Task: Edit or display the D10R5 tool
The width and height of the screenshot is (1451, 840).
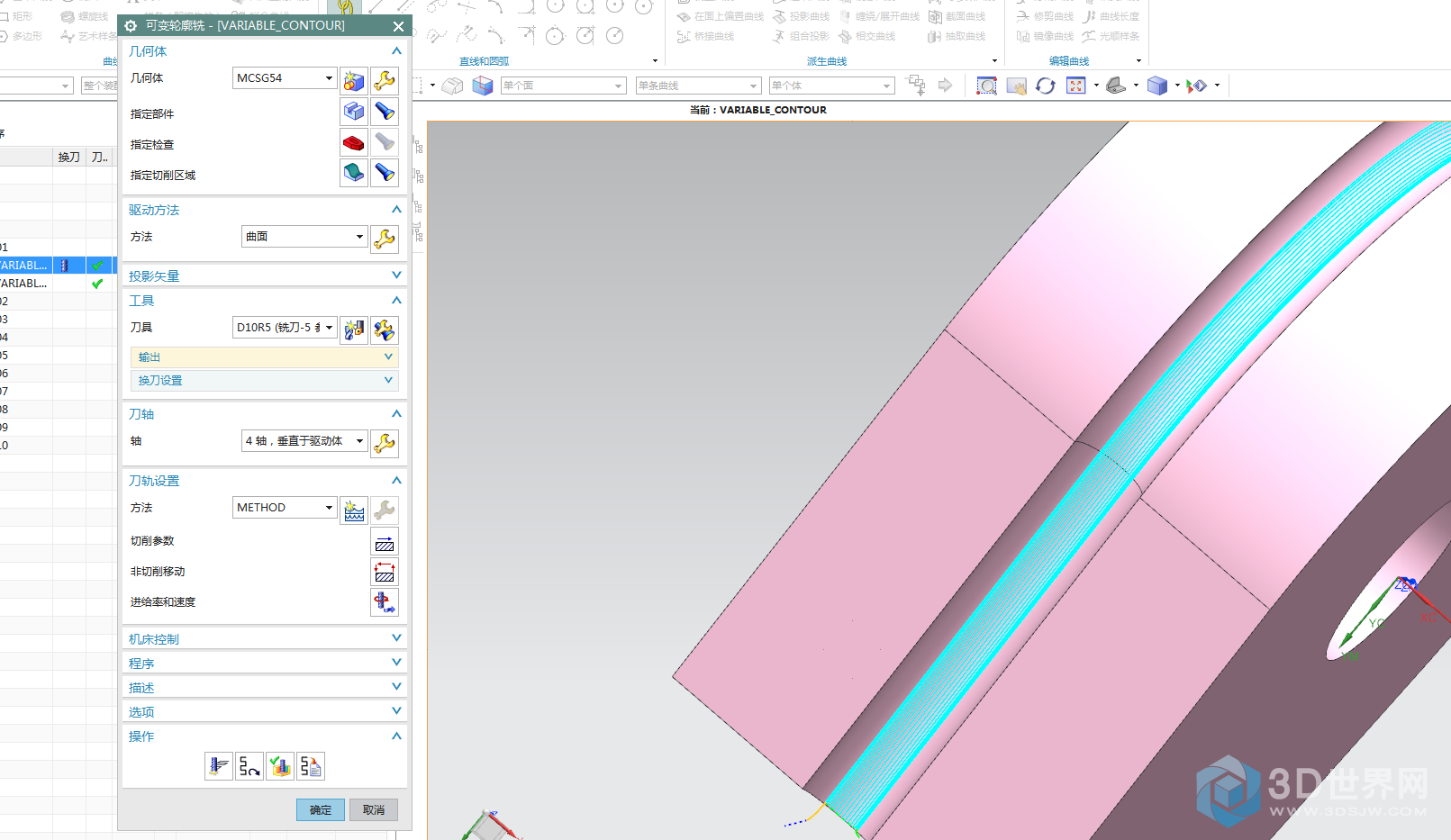Action: click(385, 330)
